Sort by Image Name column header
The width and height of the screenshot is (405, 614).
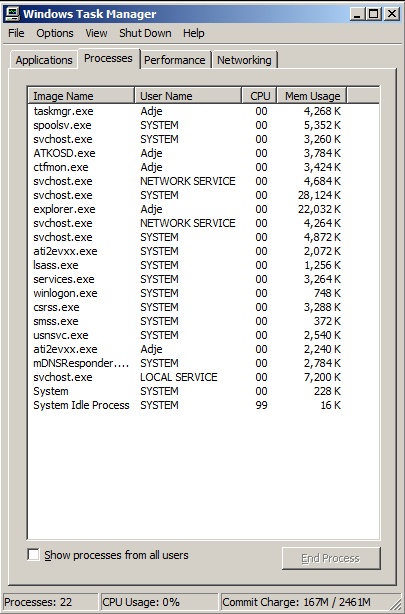click(81, 96)
